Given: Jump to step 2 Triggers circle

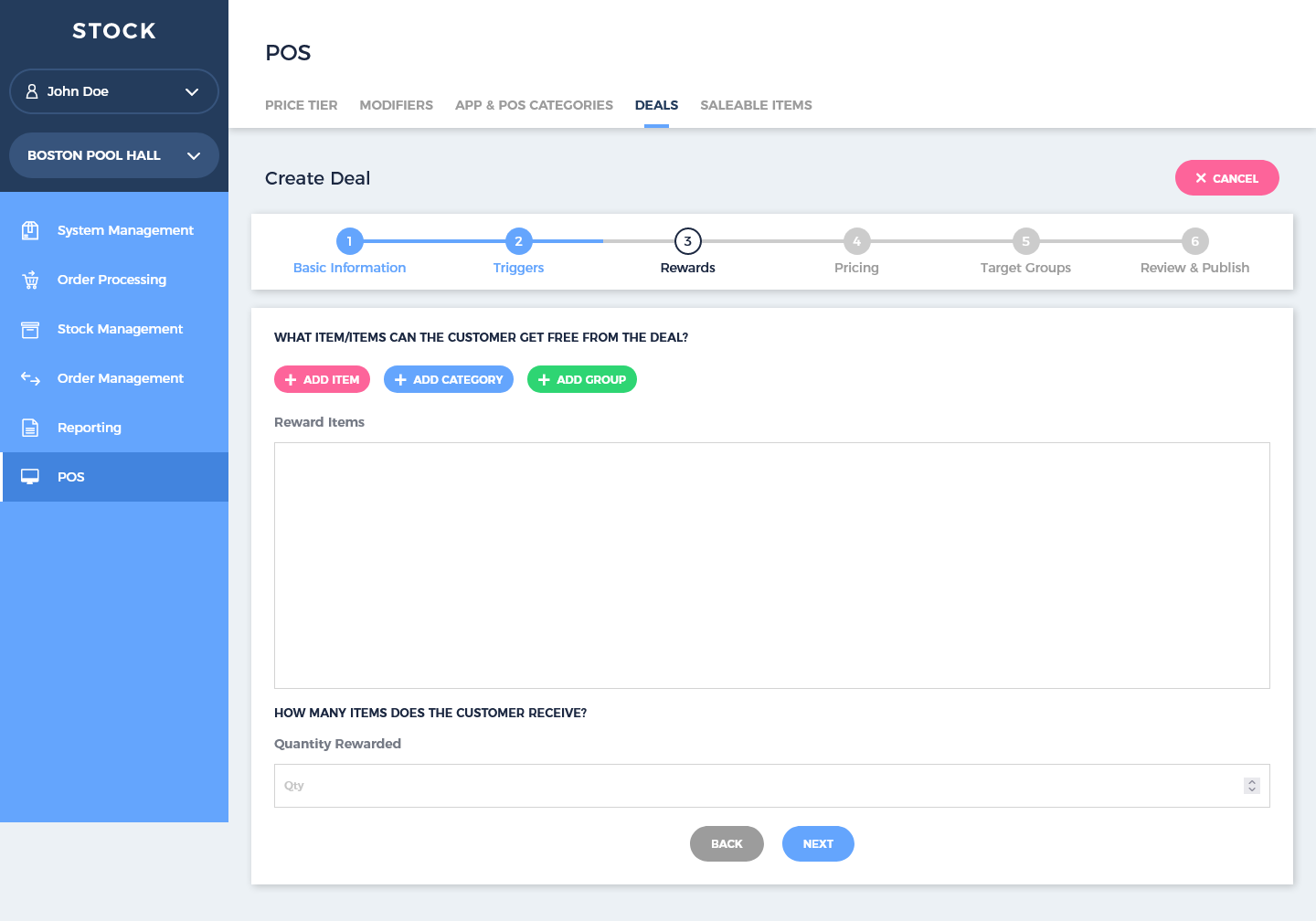Looking at the screenshot, I should [x=518, y=241].
